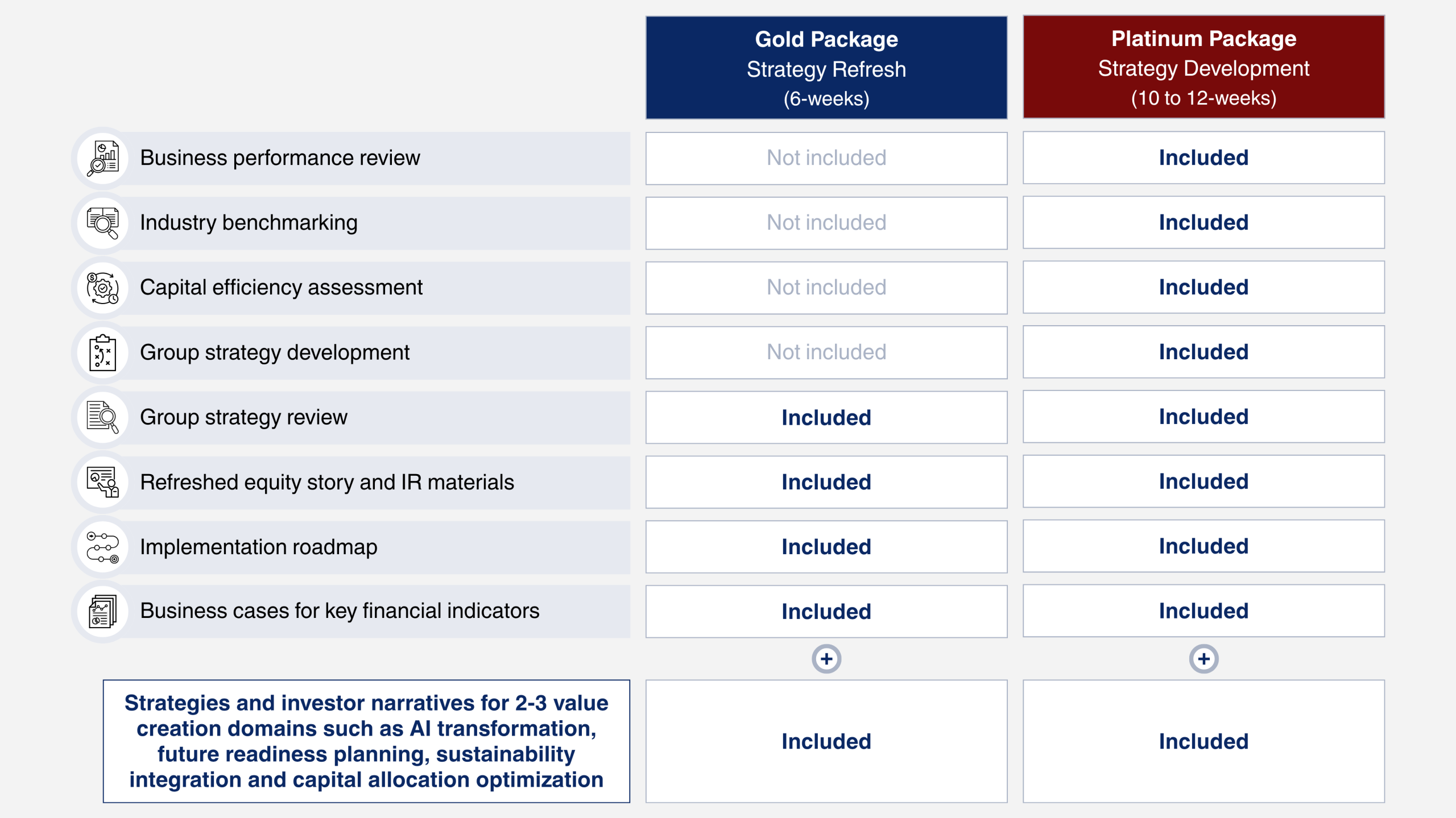
Task: Click the Group strategy review document icon
Action: 103,417
